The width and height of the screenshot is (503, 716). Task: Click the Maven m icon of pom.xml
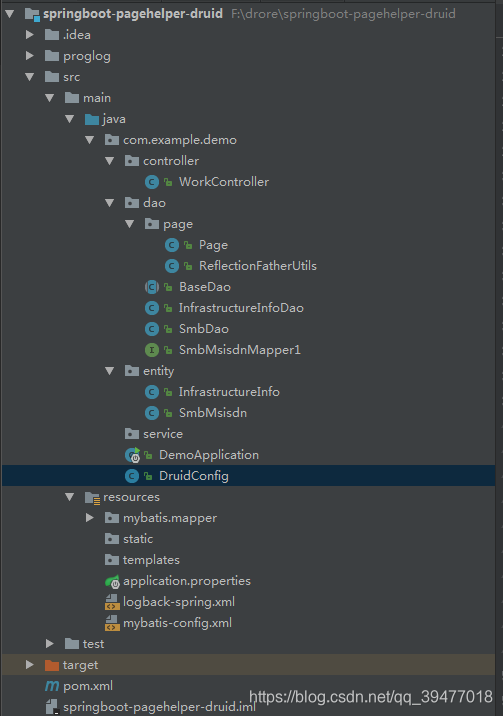52,686
